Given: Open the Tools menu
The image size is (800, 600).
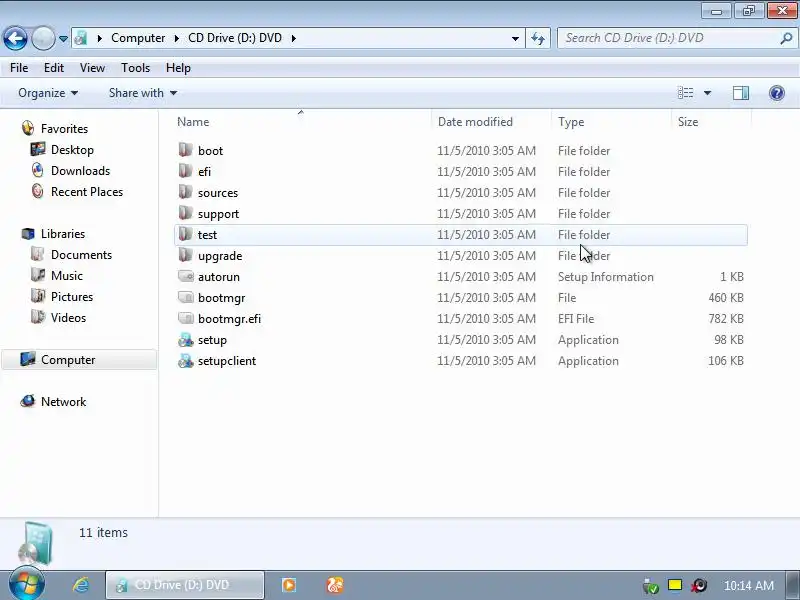Looking at the screenshot, I should (135, 68).
